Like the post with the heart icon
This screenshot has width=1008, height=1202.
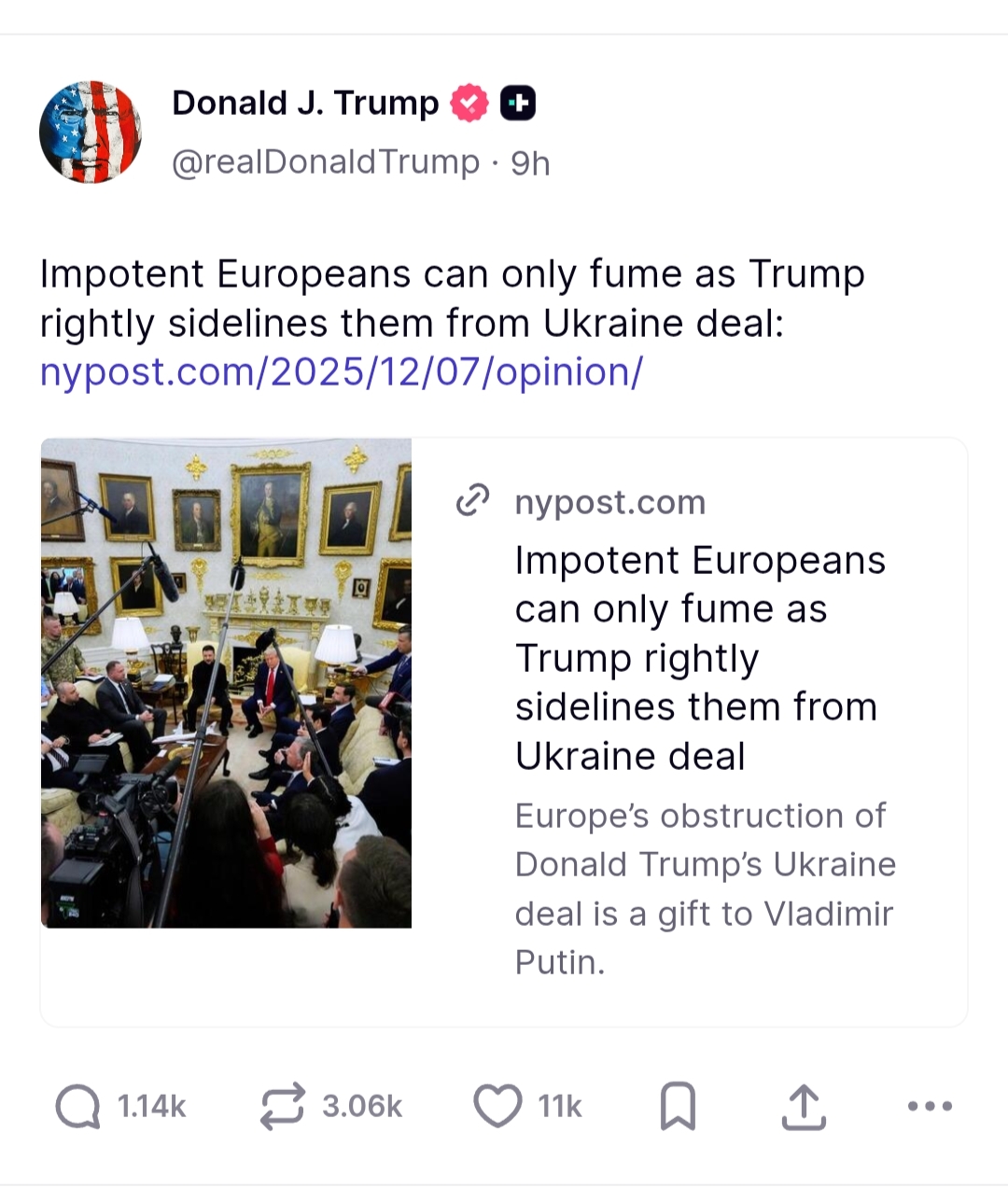click(x=497, y=1107)
